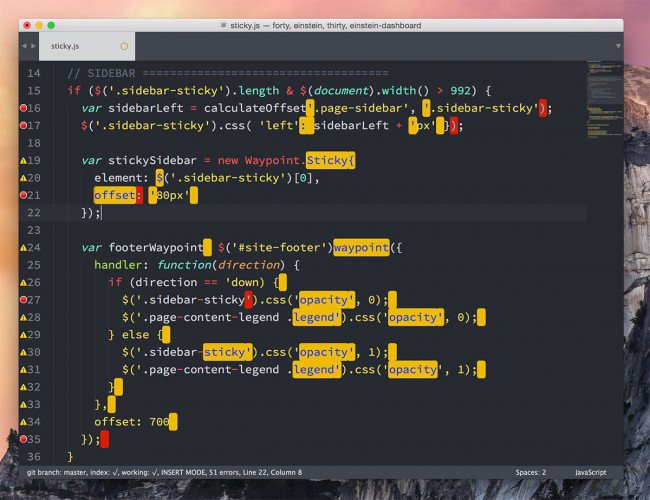Click the red error highlight at end of line 35
The height and width of the screenshot is (500, 650).
point(104,439)
